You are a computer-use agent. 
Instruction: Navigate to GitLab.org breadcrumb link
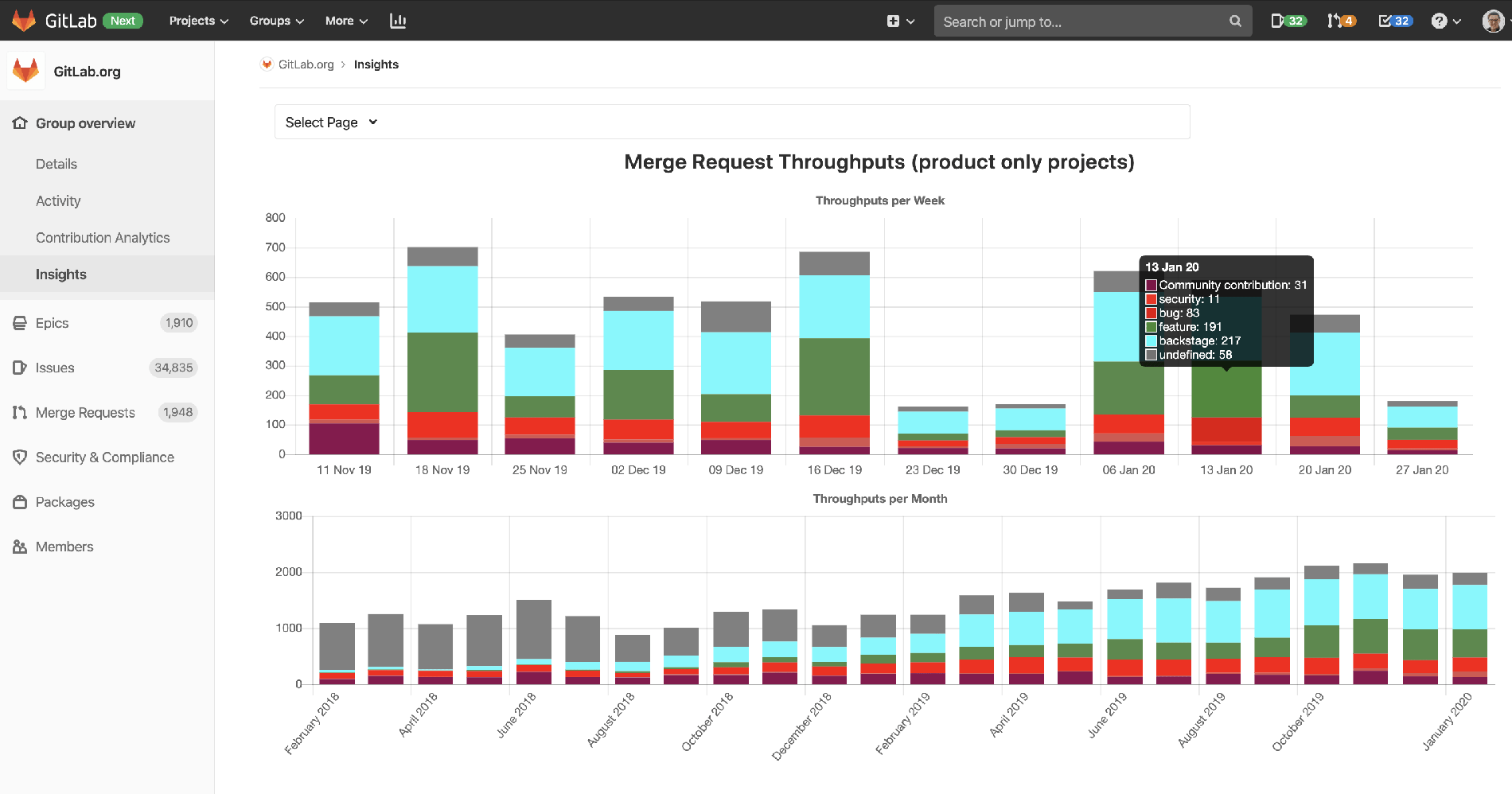tap(307, 64)
